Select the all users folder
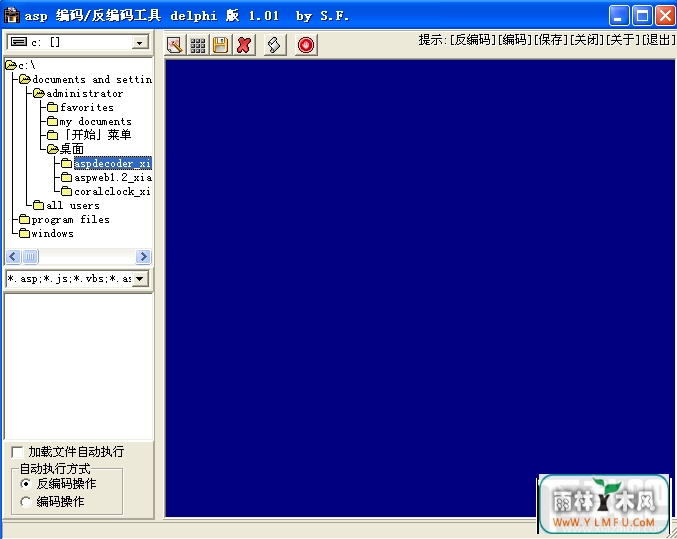The height and width of the screenshot is (539, 677). [66, 205]
